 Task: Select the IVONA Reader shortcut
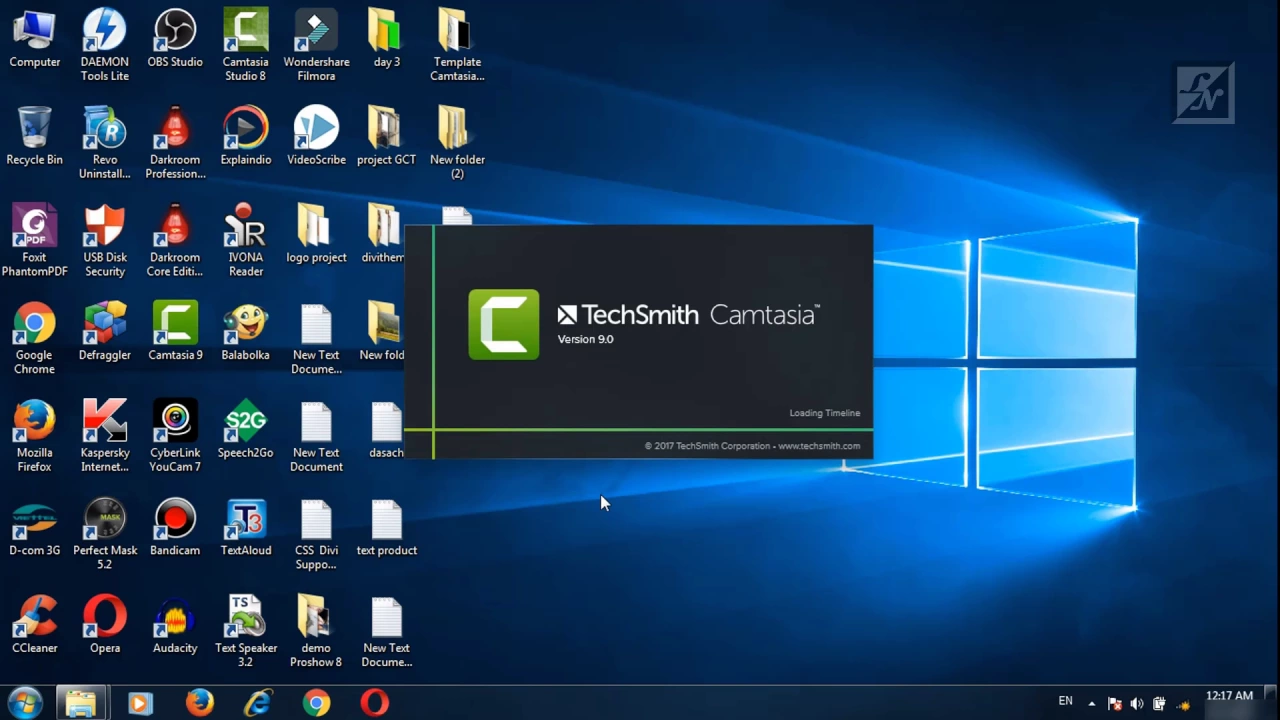pyautogui.click(x=246, y=241)
